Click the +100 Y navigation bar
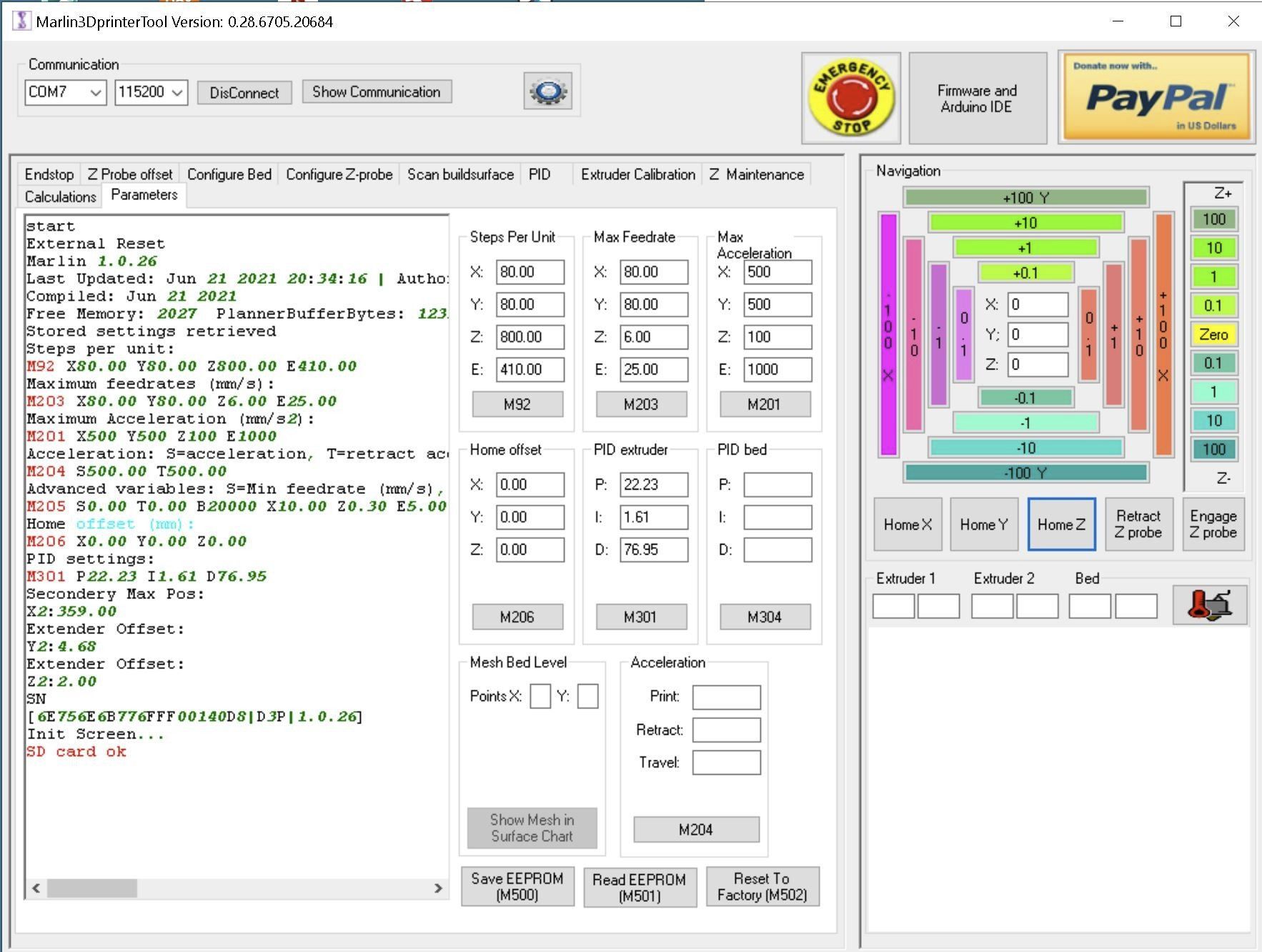 pyautogui.click(x=1025, y=197)
